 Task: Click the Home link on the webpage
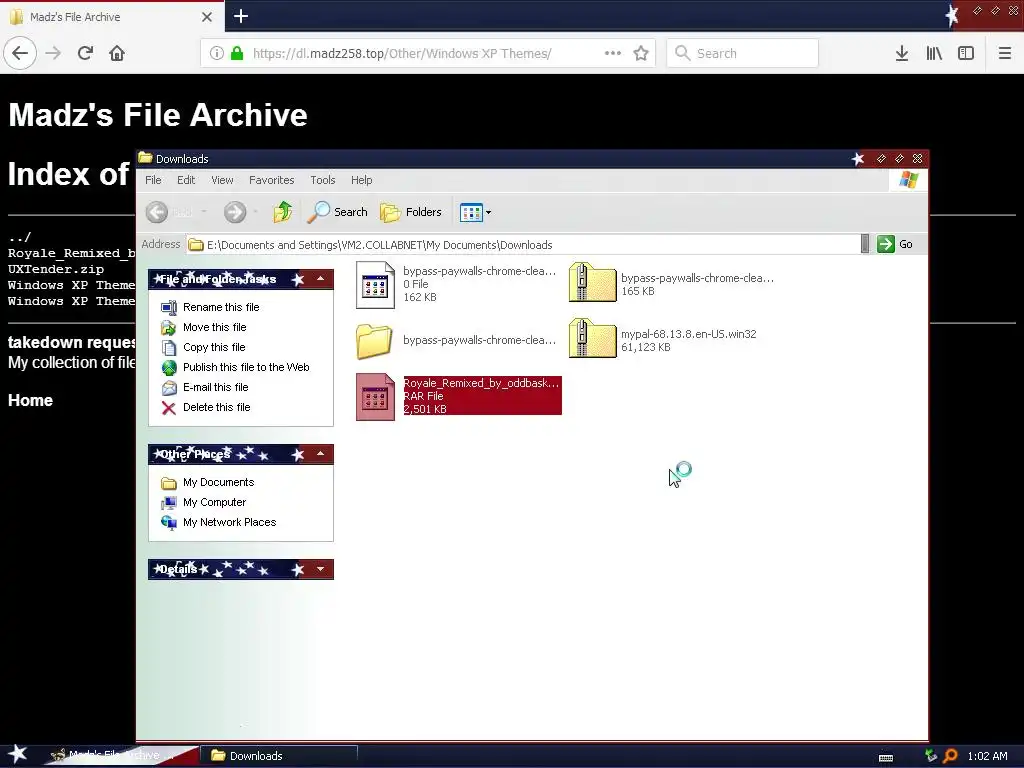pyautogui.click(x=30, y=400)
